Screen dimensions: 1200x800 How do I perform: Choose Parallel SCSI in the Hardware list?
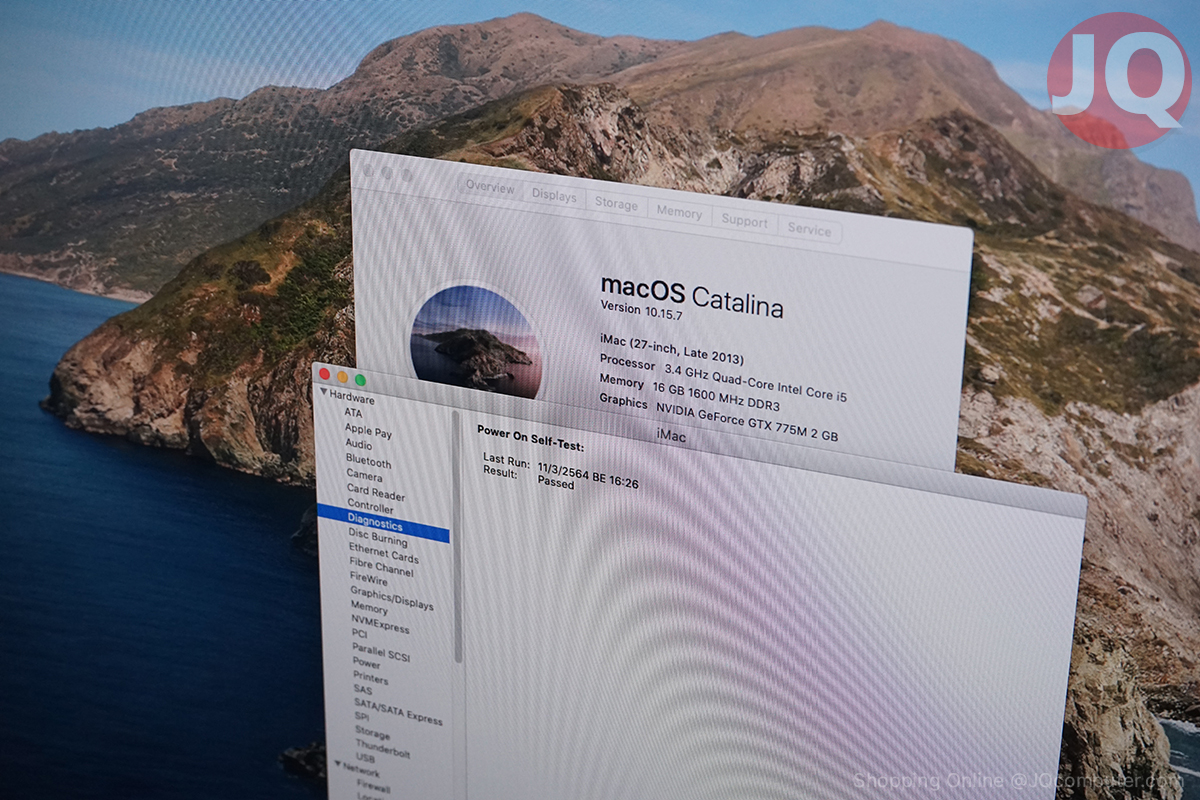tap(381, 652)
